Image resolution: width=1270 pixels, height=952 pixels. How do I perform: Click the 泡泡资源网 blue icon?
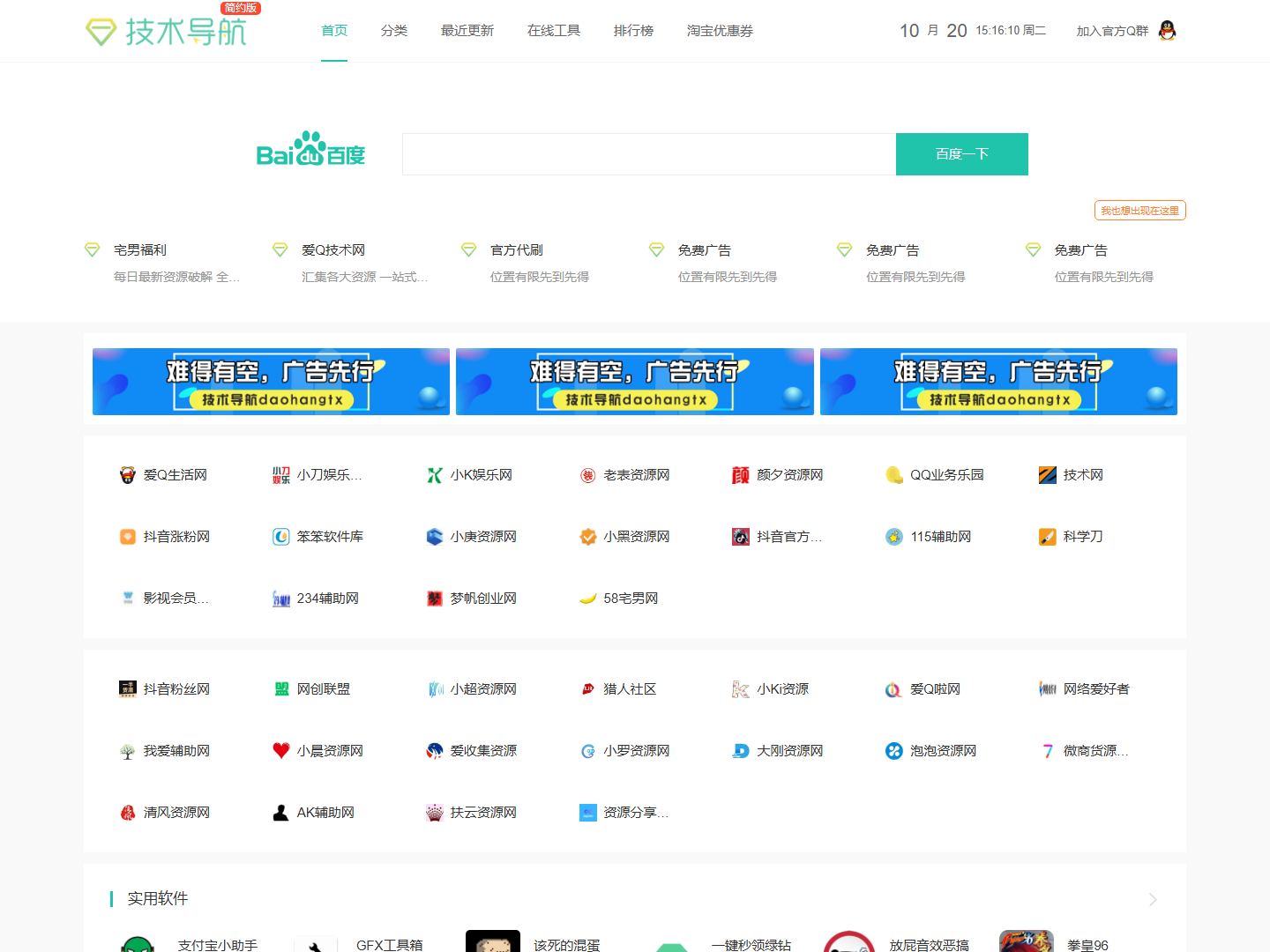(x=894, y=751)
